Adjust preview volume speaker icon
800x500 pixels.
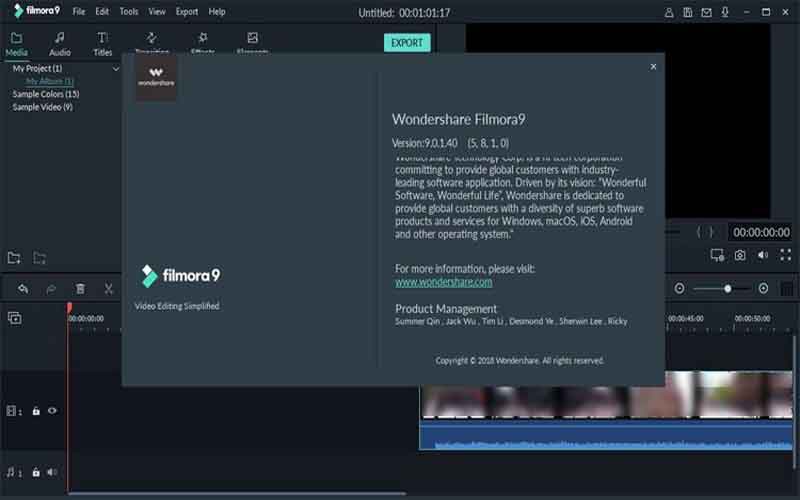[763, 255]
